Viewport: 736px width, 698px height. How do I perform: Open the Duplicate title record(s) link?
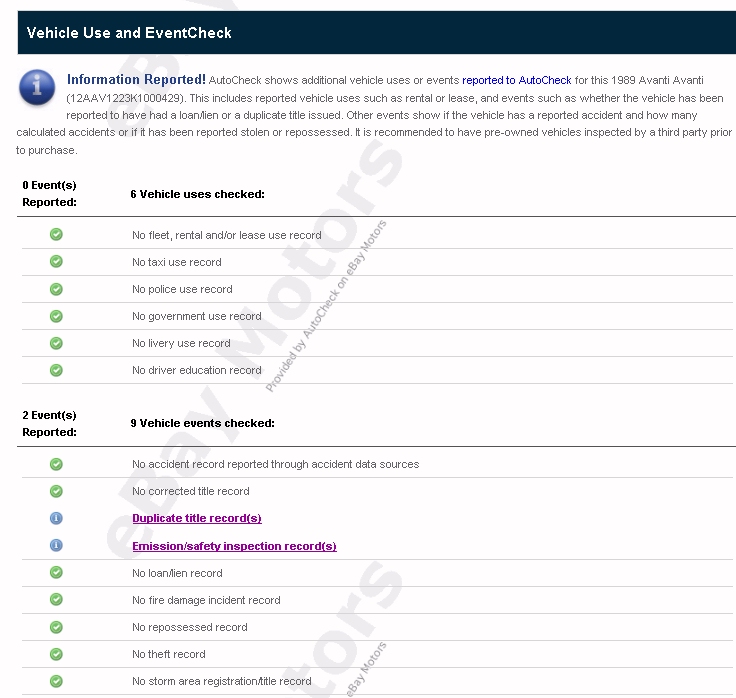click(x=196, y=519)
